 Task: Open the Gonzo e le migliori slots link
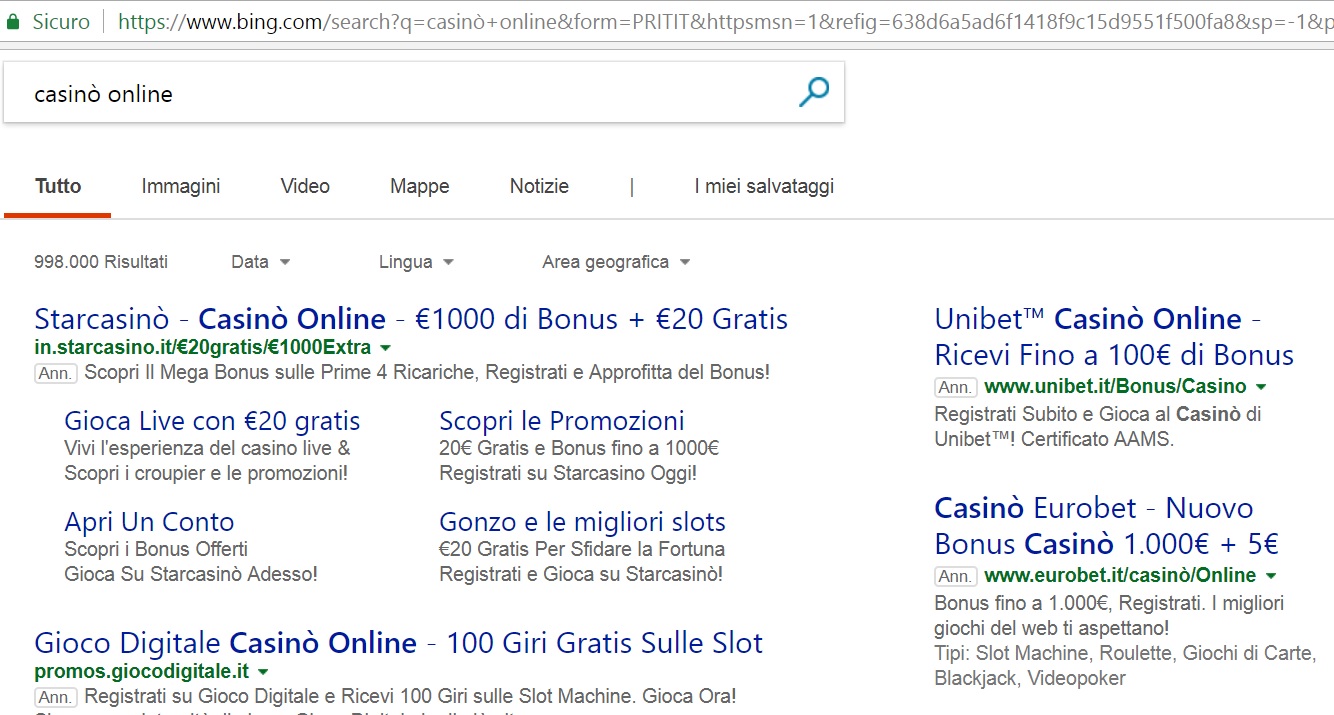582,522
